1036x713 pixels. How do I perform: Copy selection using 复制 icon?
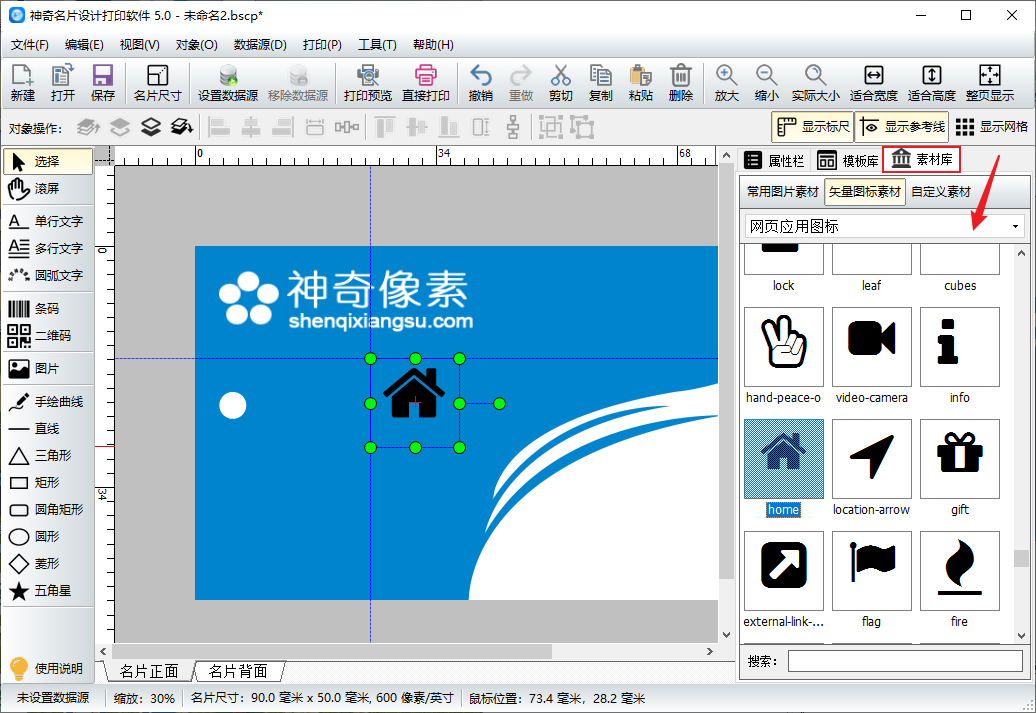click(601, 83)
